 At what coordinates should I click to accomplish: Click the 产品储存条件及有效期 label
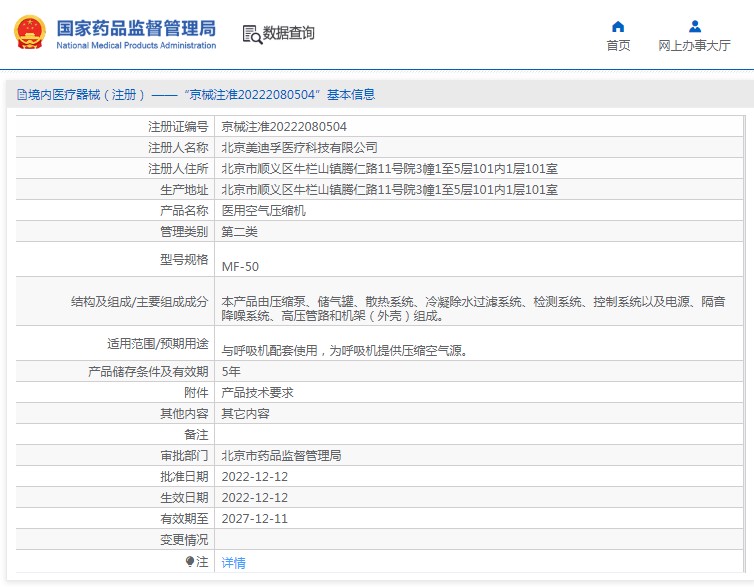tap(148, 372)
